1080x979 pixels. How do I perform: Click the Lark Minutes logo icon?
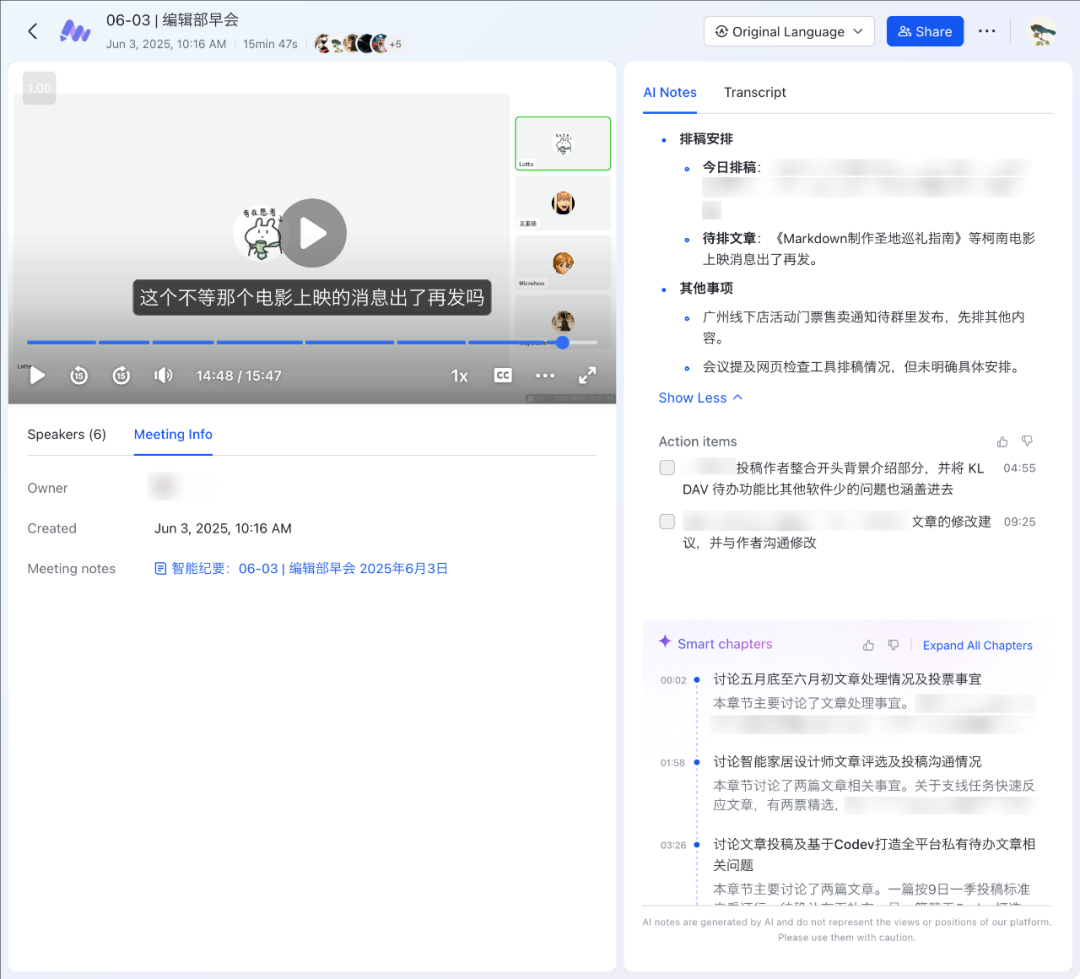pos(75,31)
